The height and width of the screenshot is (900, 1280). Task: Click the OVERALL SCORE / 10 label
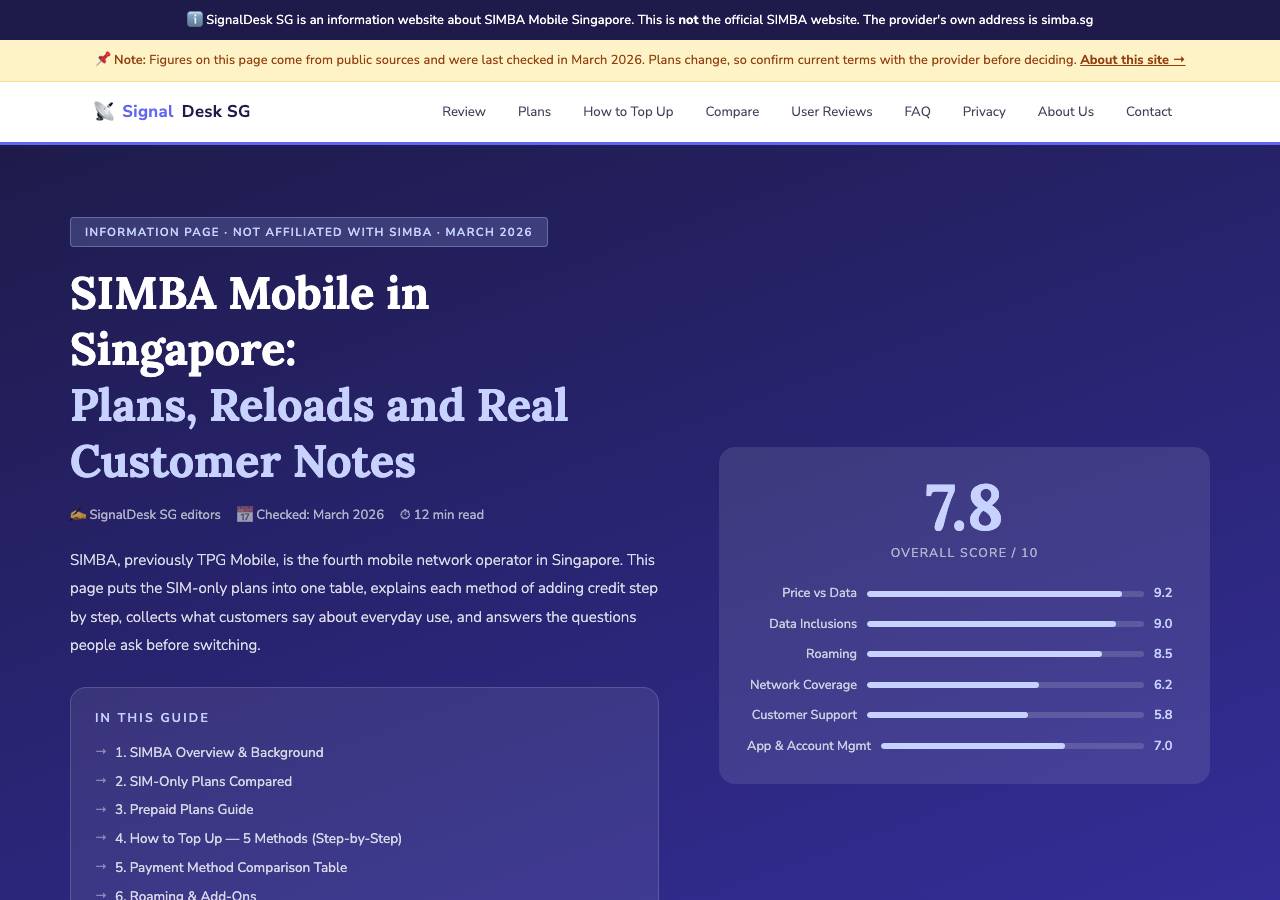964,553
